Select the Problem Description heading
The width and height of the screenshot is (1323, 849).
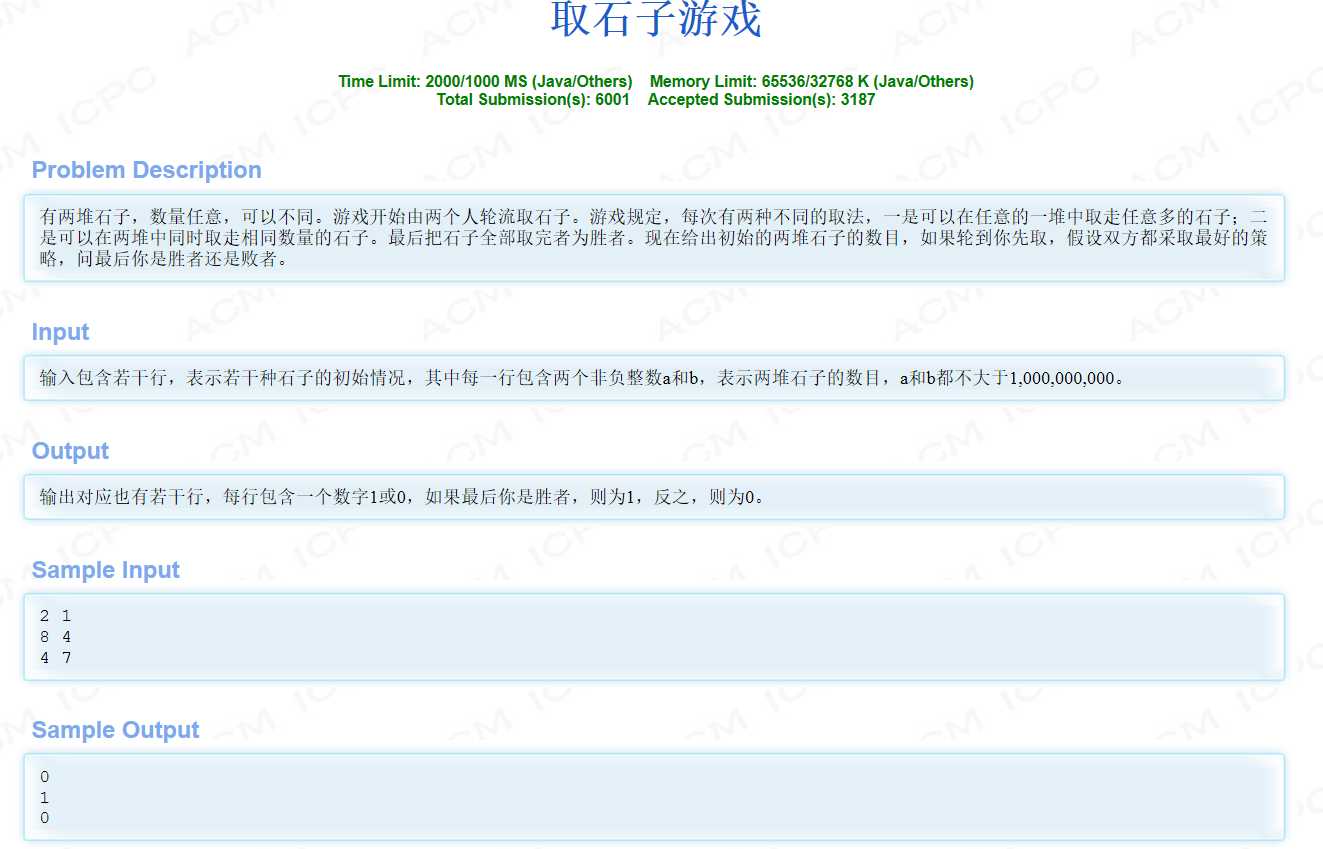point(147,170)
